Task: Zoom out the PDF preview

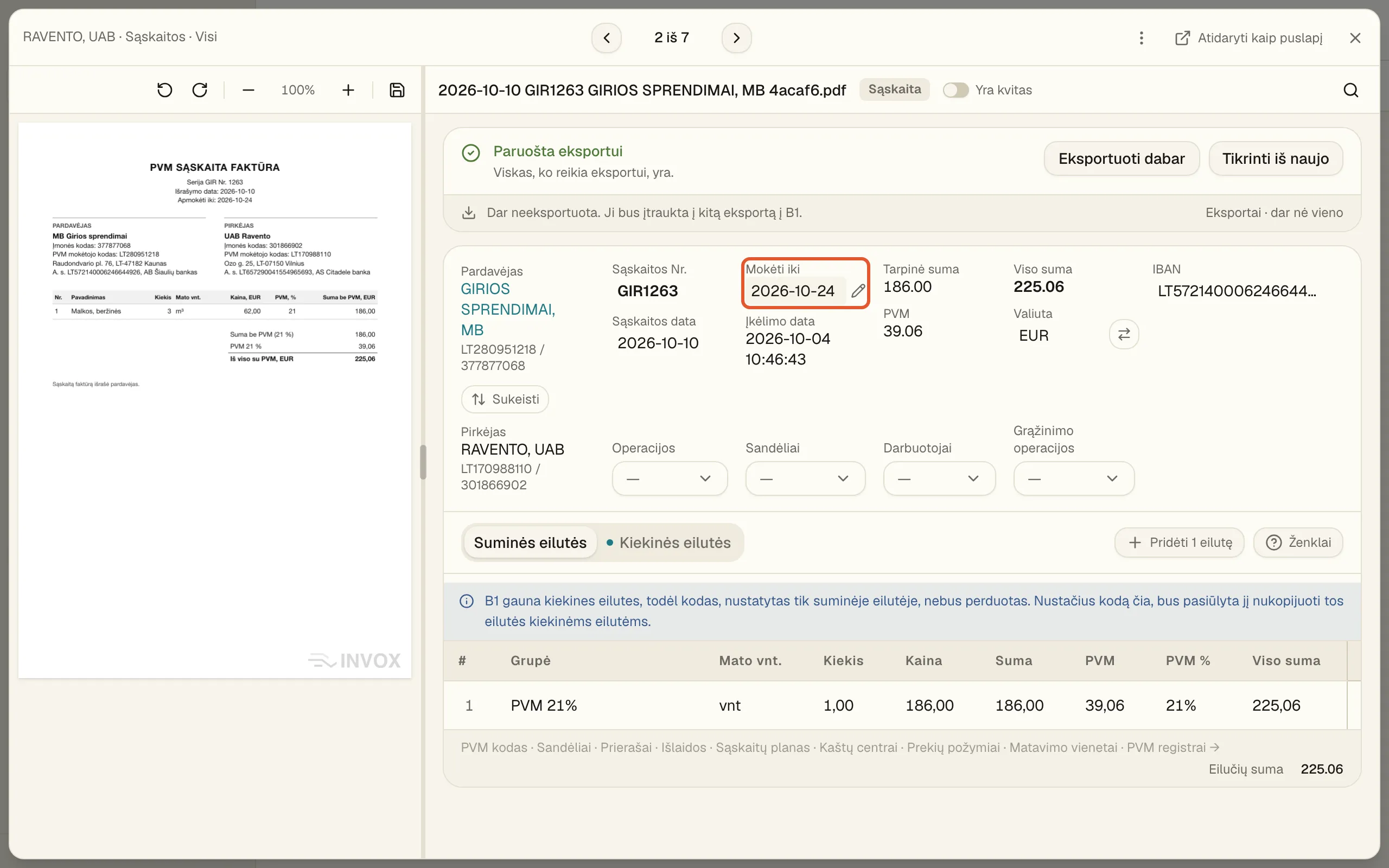Action: point(248,90)
